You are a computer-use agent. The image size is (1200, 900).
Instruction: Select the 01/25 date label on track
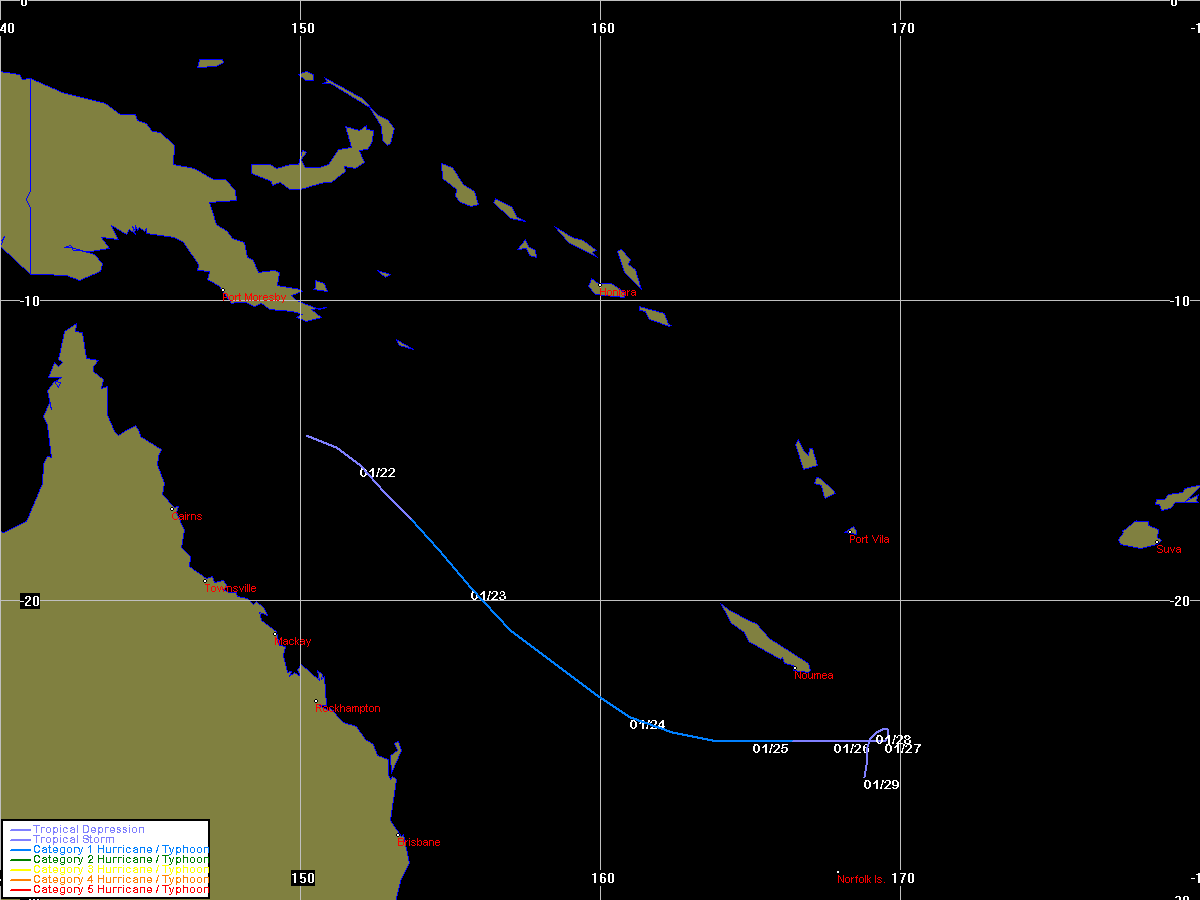770,749
